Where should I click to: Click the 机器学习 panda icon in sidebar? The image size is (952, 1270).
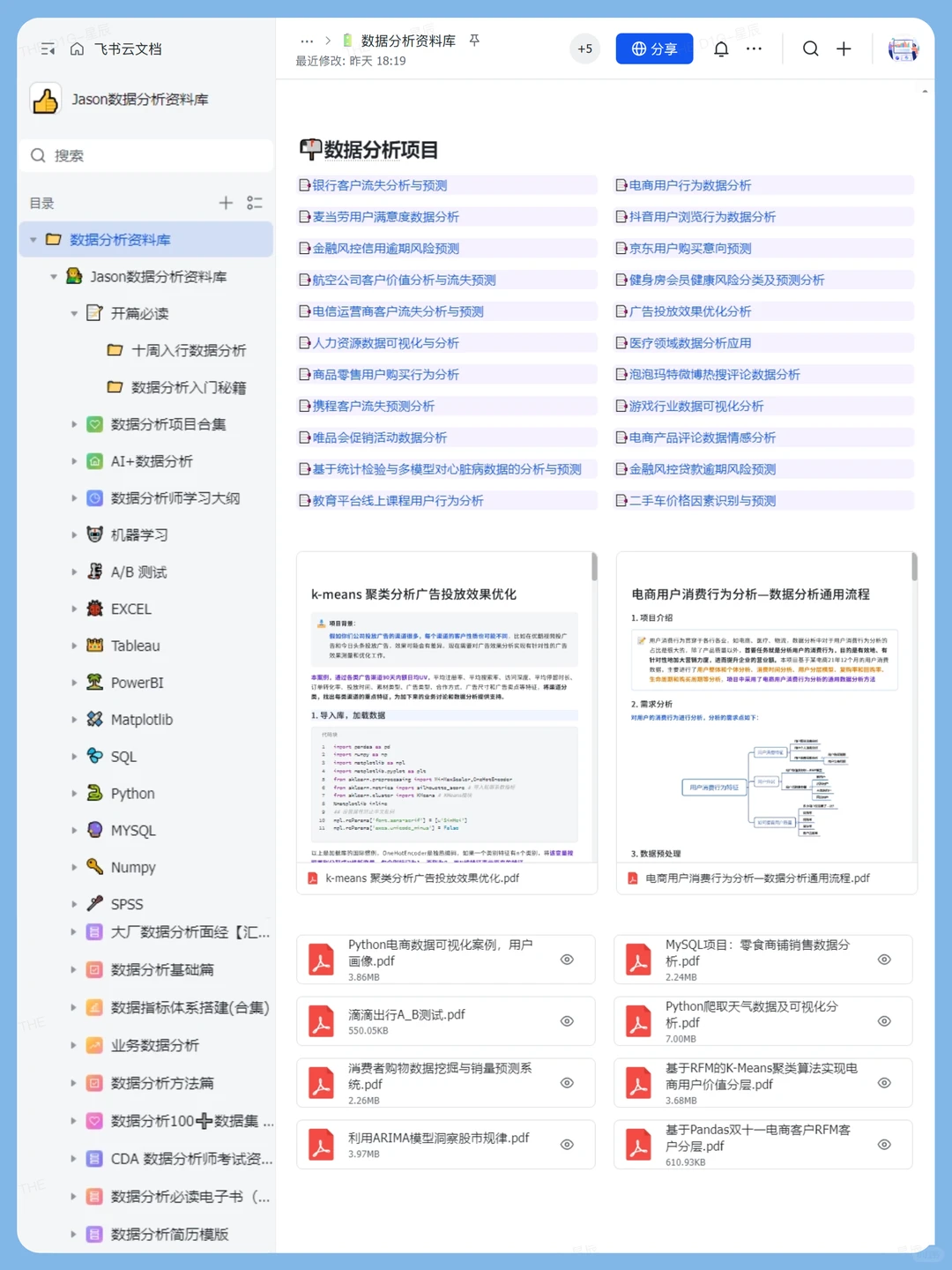(95, 534)
